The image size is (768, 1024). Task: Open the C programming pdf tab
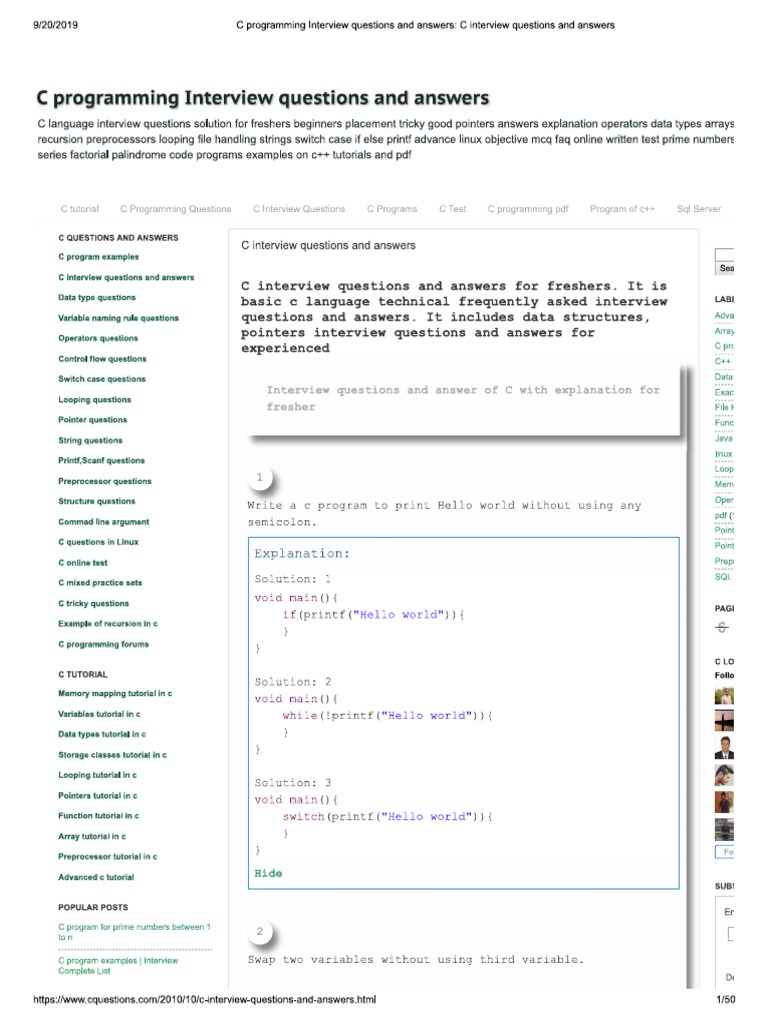[x=528, y=209]
